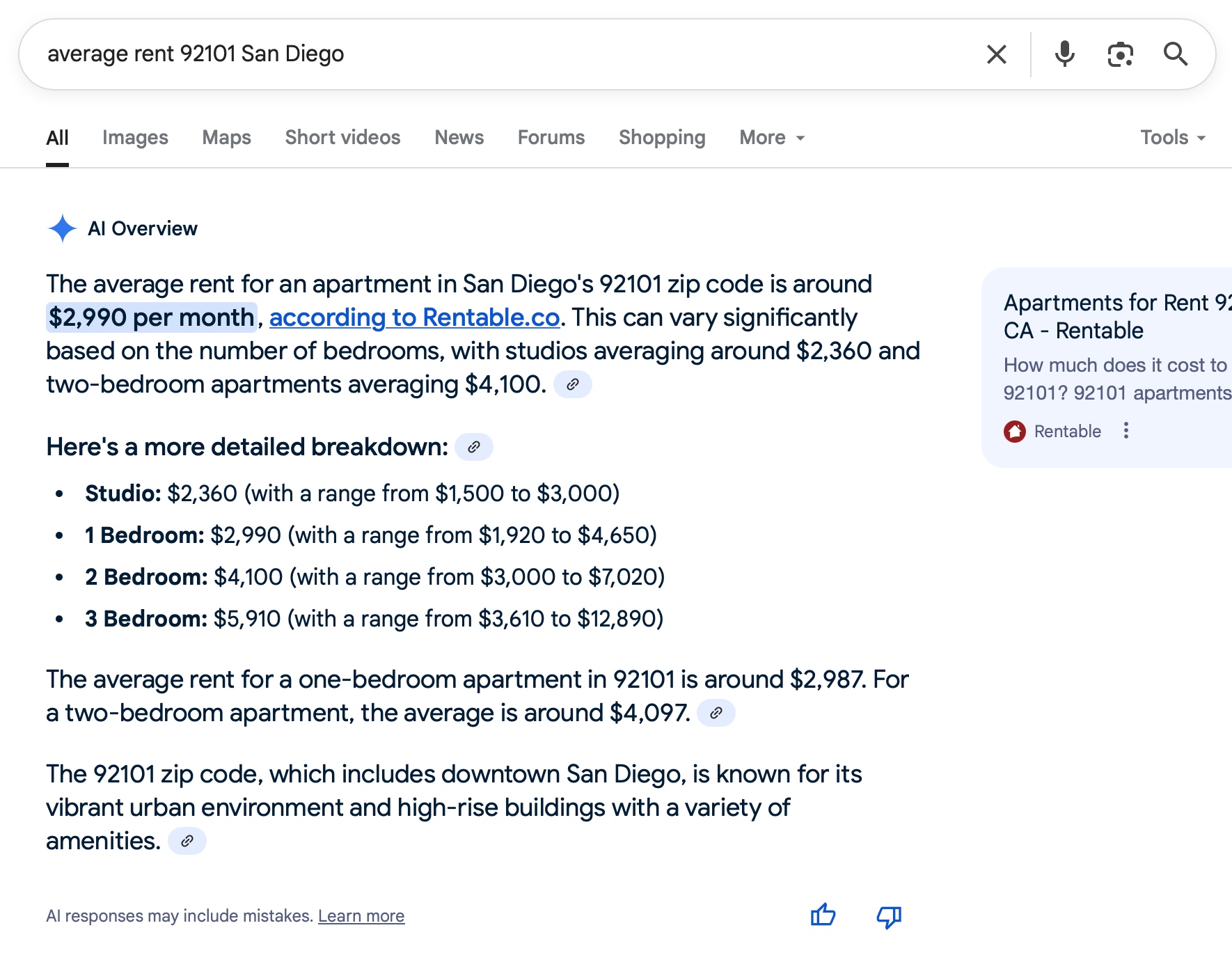Open Google Lens image search icon
Viewport: 1232px width, 969px height.
pyautogui.click(x=1120, y=54)
